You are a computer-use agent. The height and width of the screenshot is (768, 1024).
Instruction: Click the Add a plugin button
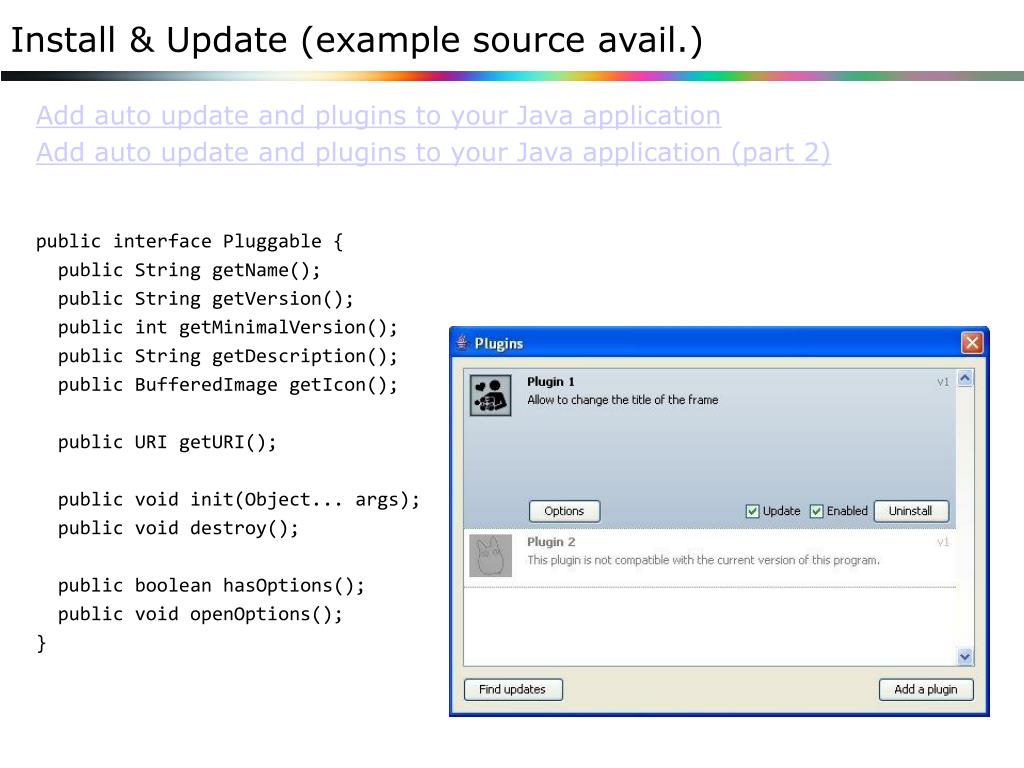coord(926,690)
